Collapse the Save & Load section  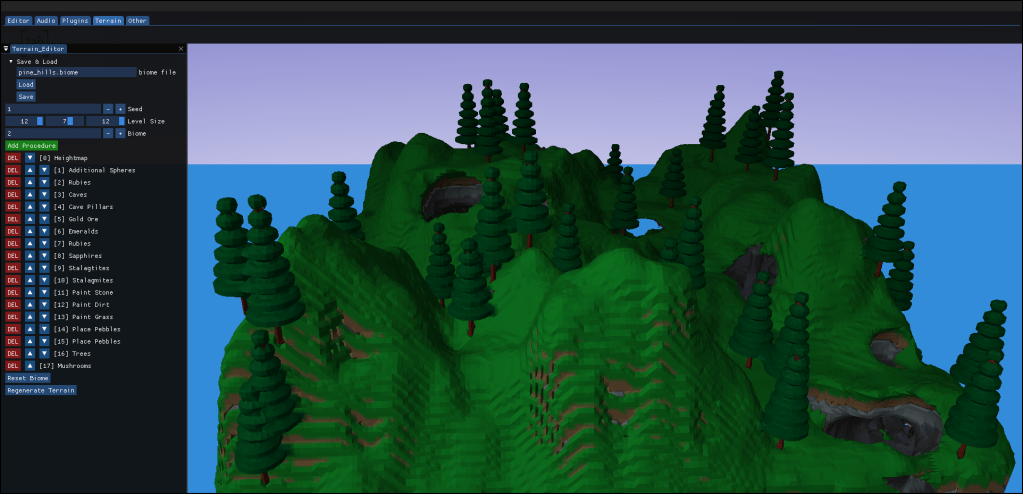(x=11, y=61)
